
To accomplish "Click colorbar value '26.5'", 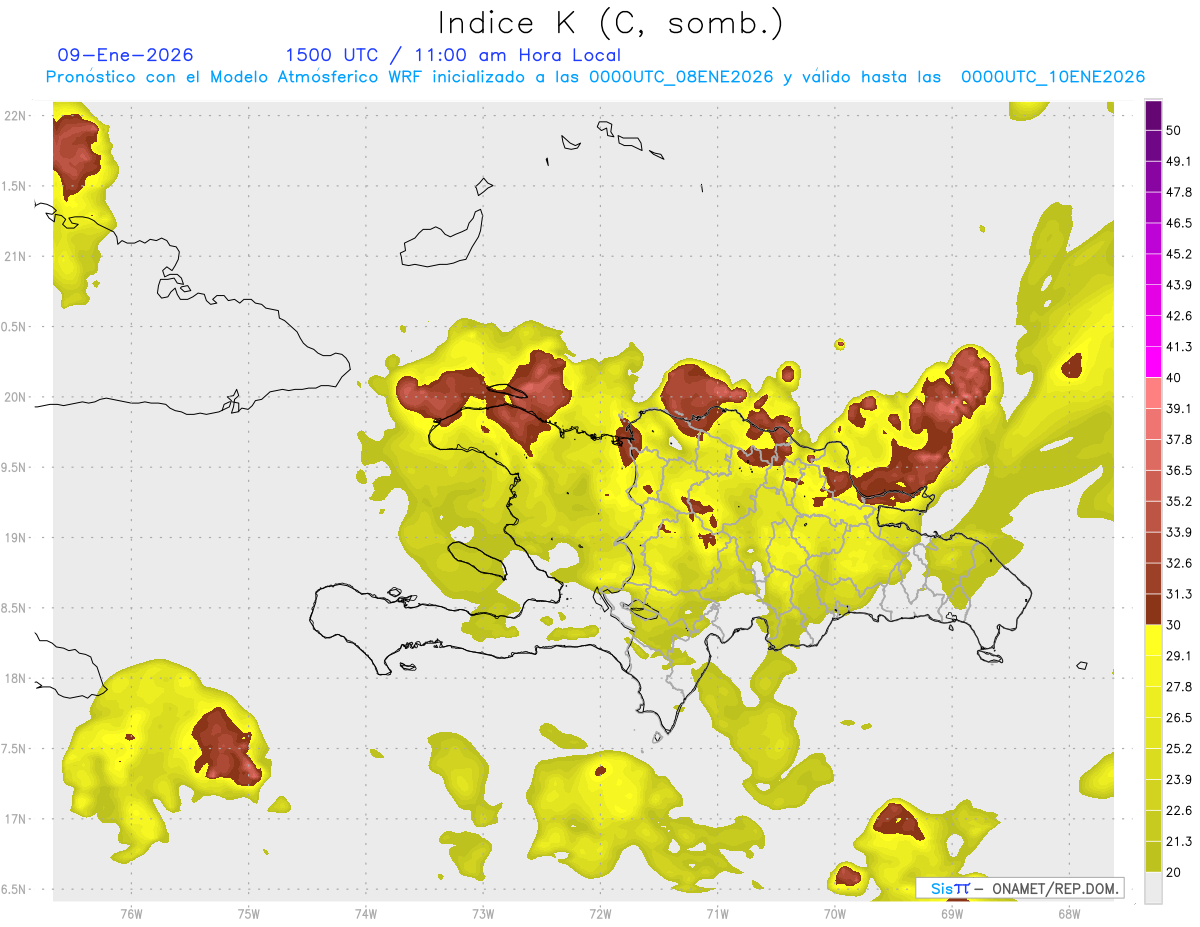I will click(x=1179, y=718).
